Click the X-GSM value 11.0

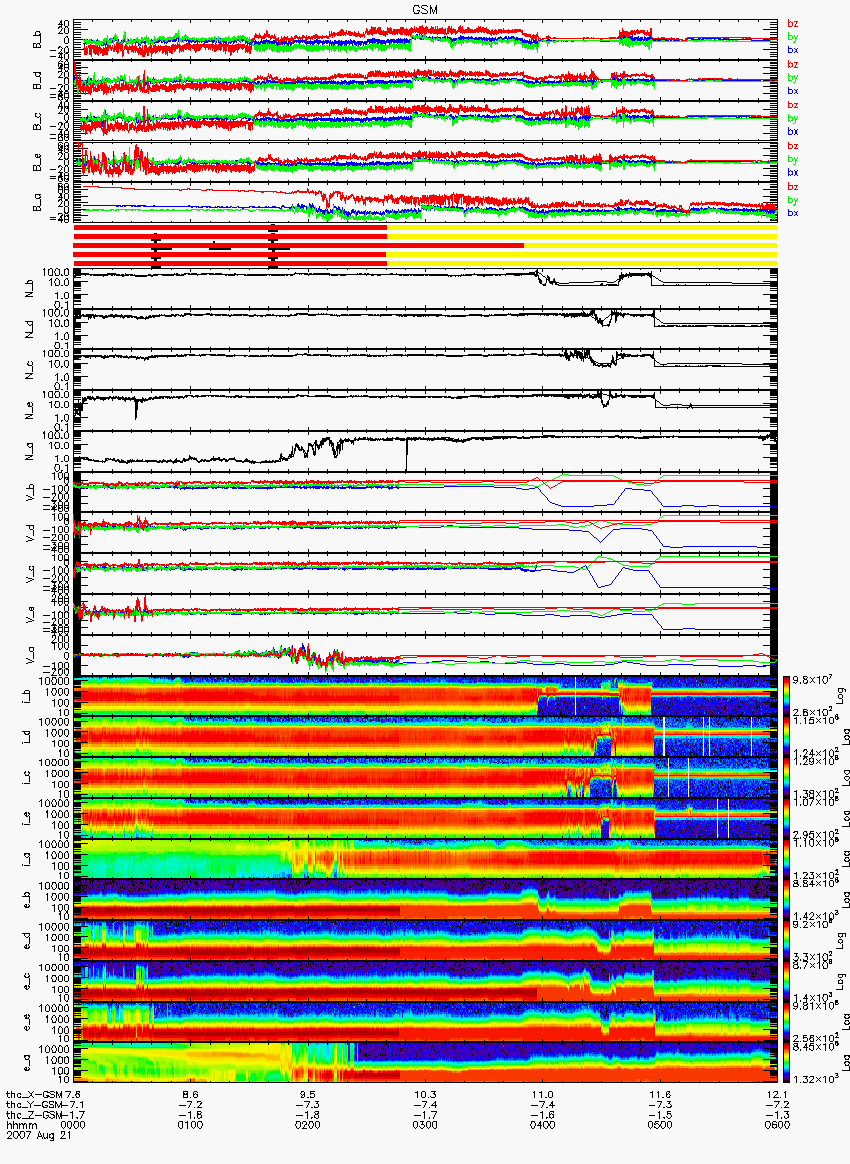point(542,1095)
